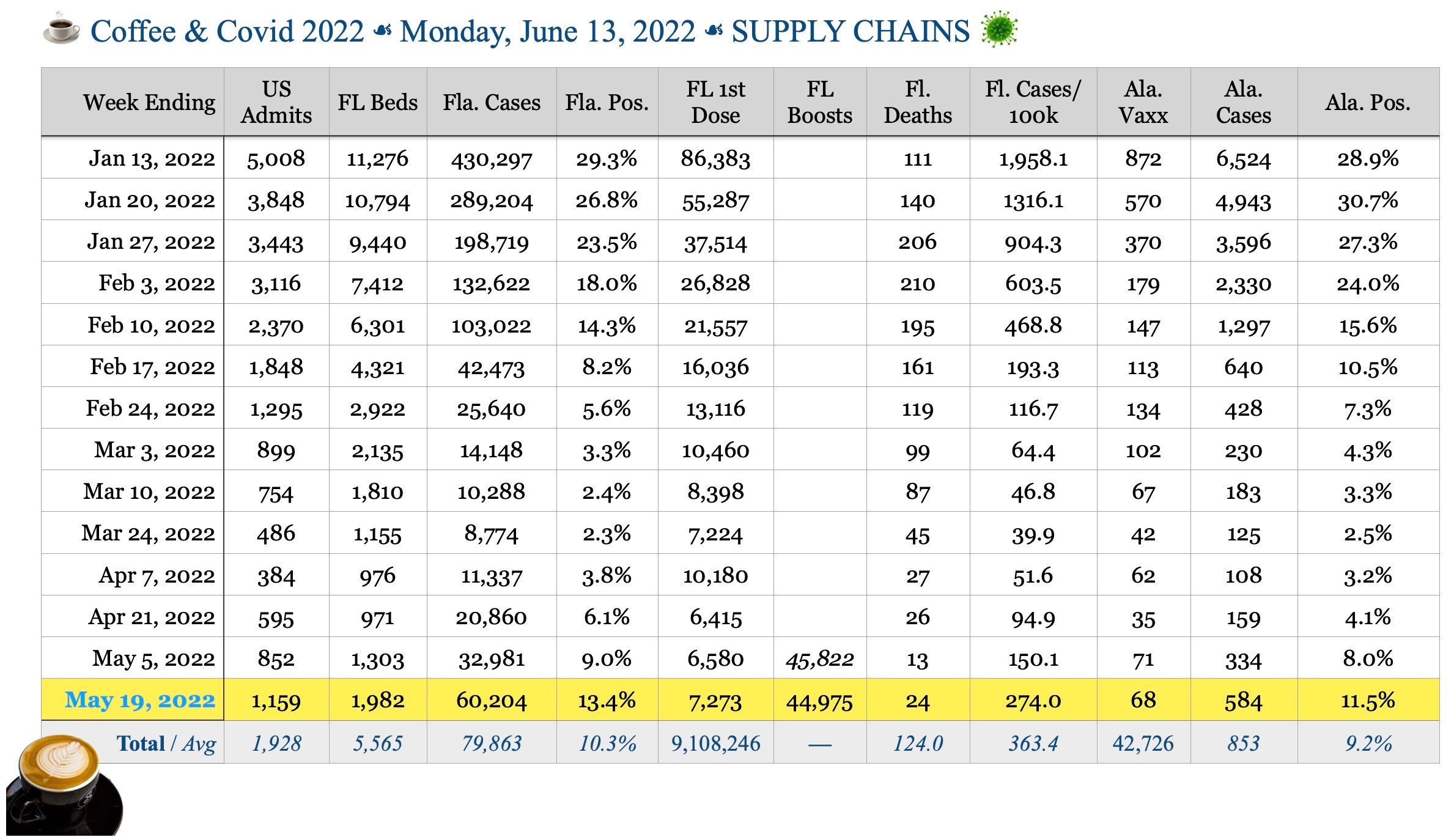Click the FL Boosts column header
Viewport: 1454px width, 840px height.
819,102
